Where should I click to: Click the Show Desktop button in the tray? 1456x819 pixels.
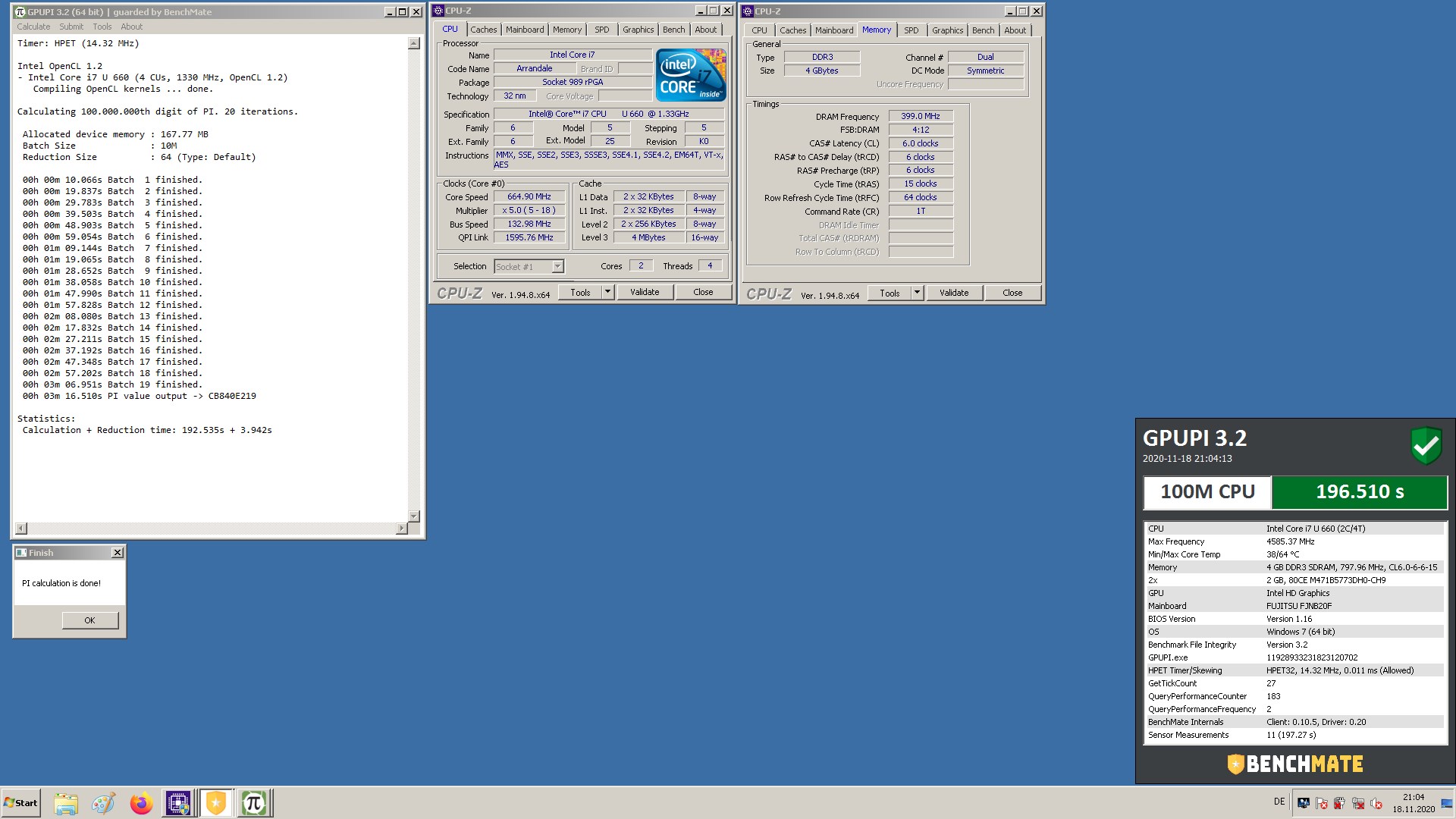click(1447, 803)
